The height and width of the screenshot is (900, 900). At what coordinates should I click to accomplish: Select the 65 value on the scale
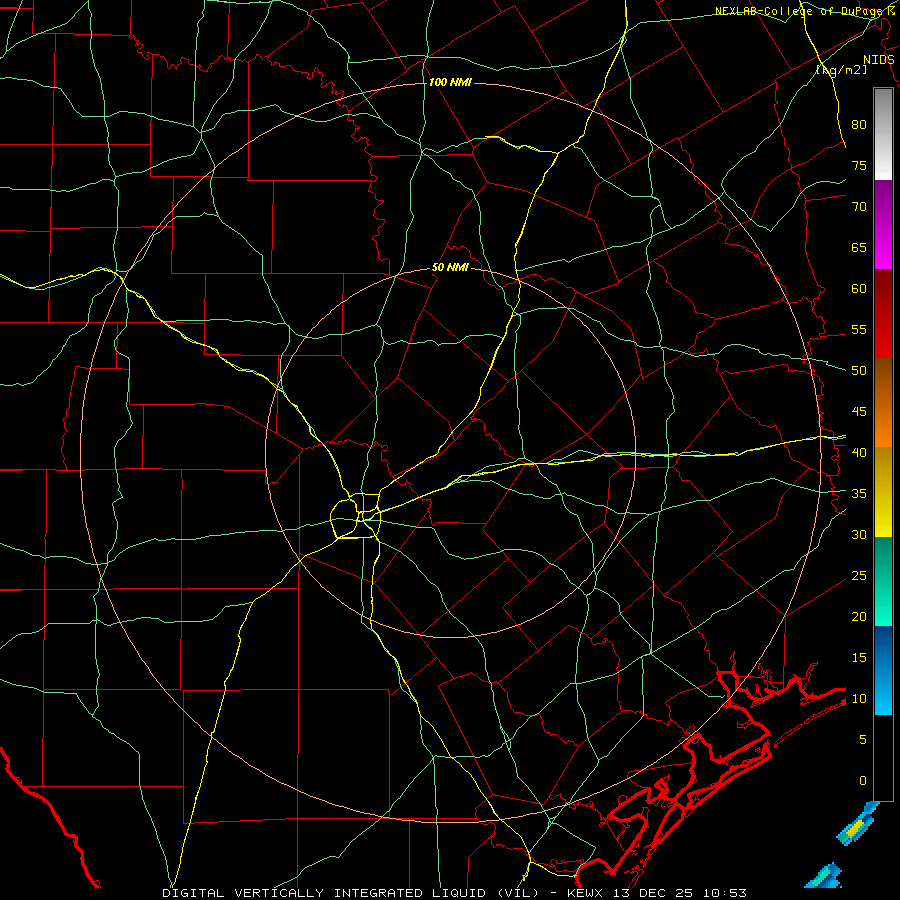pos(859,247)
